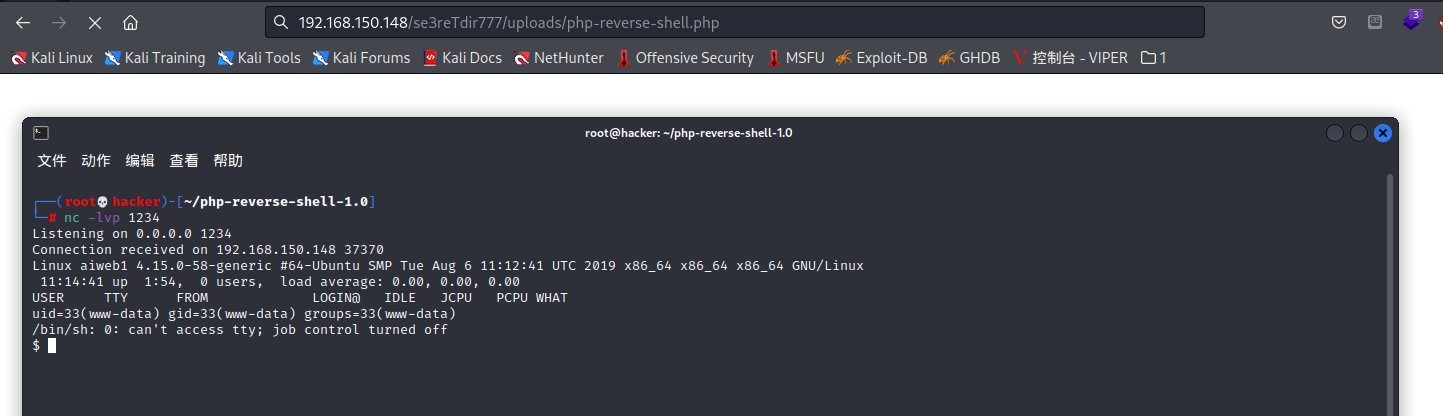Click the browser back arrow
1443x416 pixels.
point(23,22)
